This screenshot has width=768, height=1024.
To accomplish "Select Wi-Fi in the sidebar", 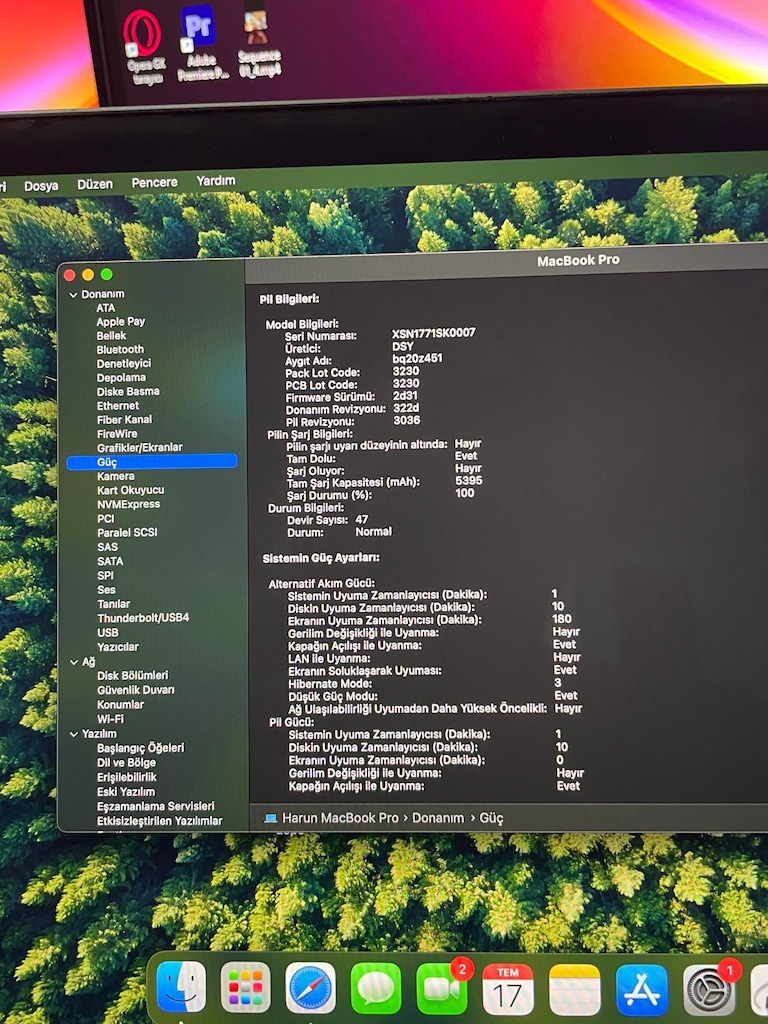I will pyautogui.click(x=110, y=719).
